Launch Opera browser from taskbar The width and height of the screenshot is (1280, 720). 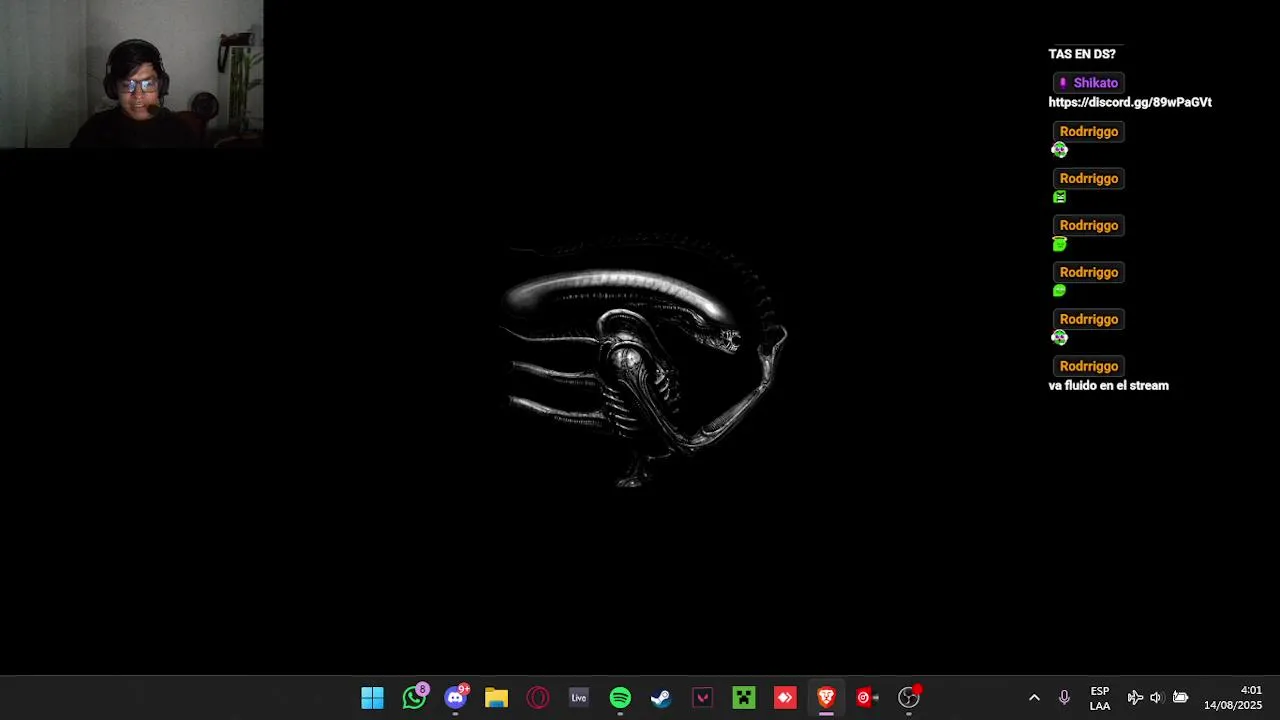538,698
